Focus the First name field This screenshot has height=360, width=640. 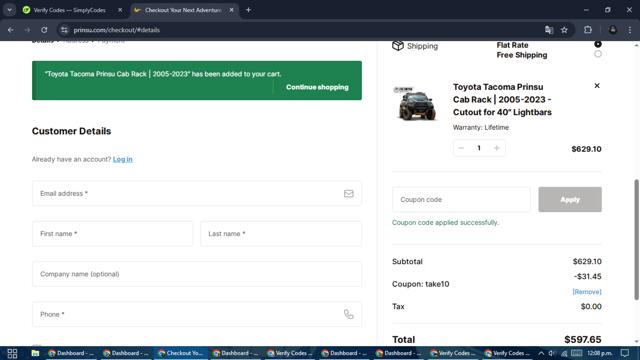pos(113,234)
